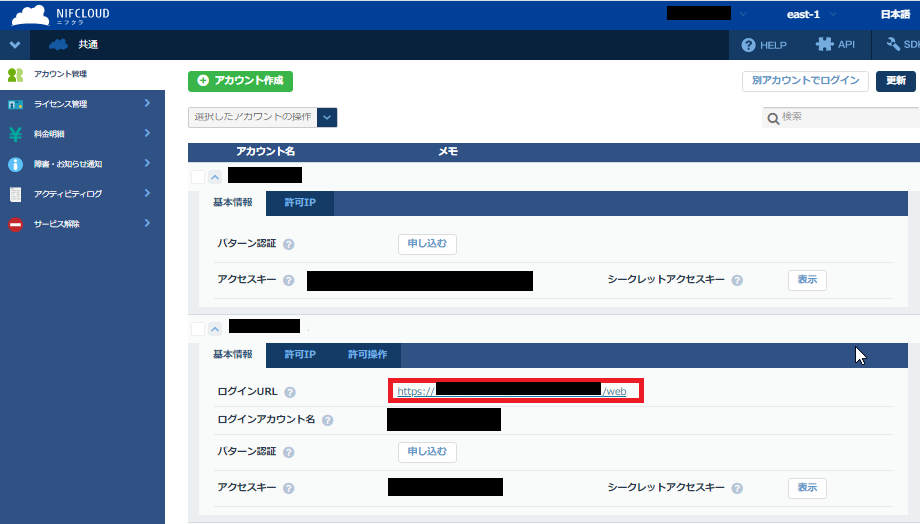
Task: Click help icon beside second アクセスキー
Action: (x=289, y=488)
